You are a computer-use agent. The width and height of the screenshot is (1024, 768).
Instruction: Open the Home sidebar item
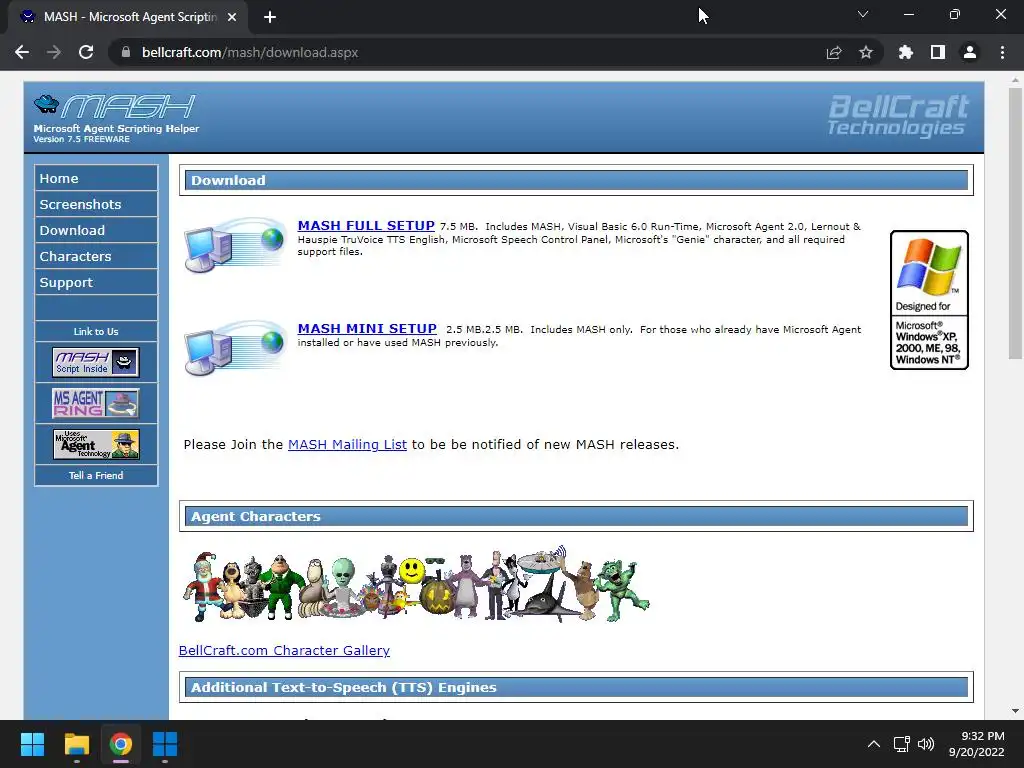96,178
